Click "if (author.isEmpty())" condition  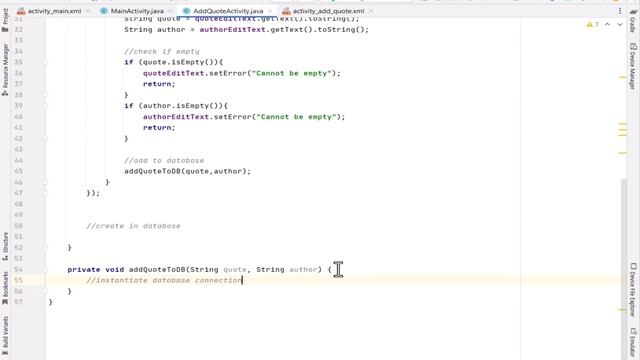pos(176,106)
